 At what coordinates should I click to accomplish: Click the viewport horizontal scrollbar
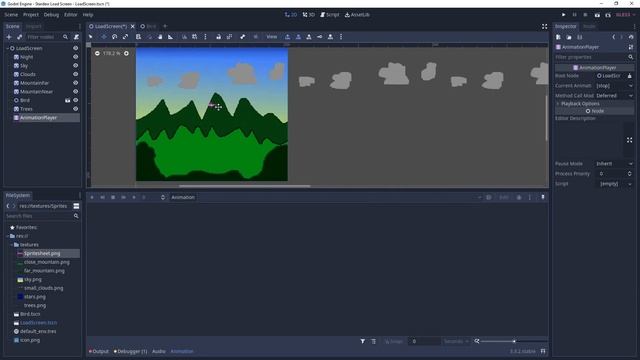pos(244,186)
